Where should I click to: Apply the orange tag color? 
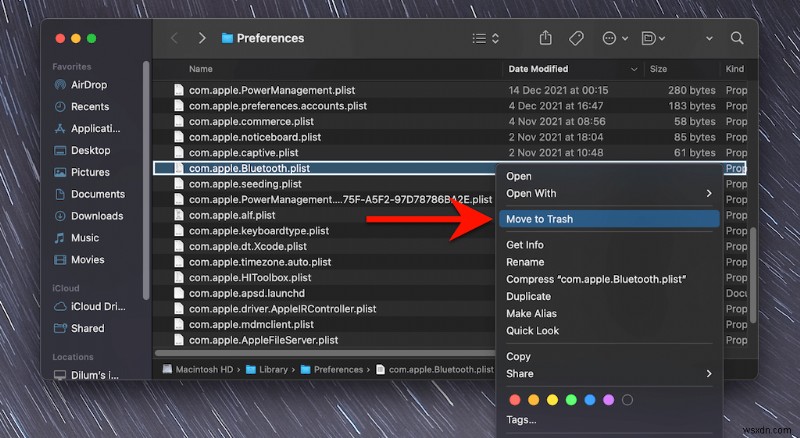click(534, 400)
